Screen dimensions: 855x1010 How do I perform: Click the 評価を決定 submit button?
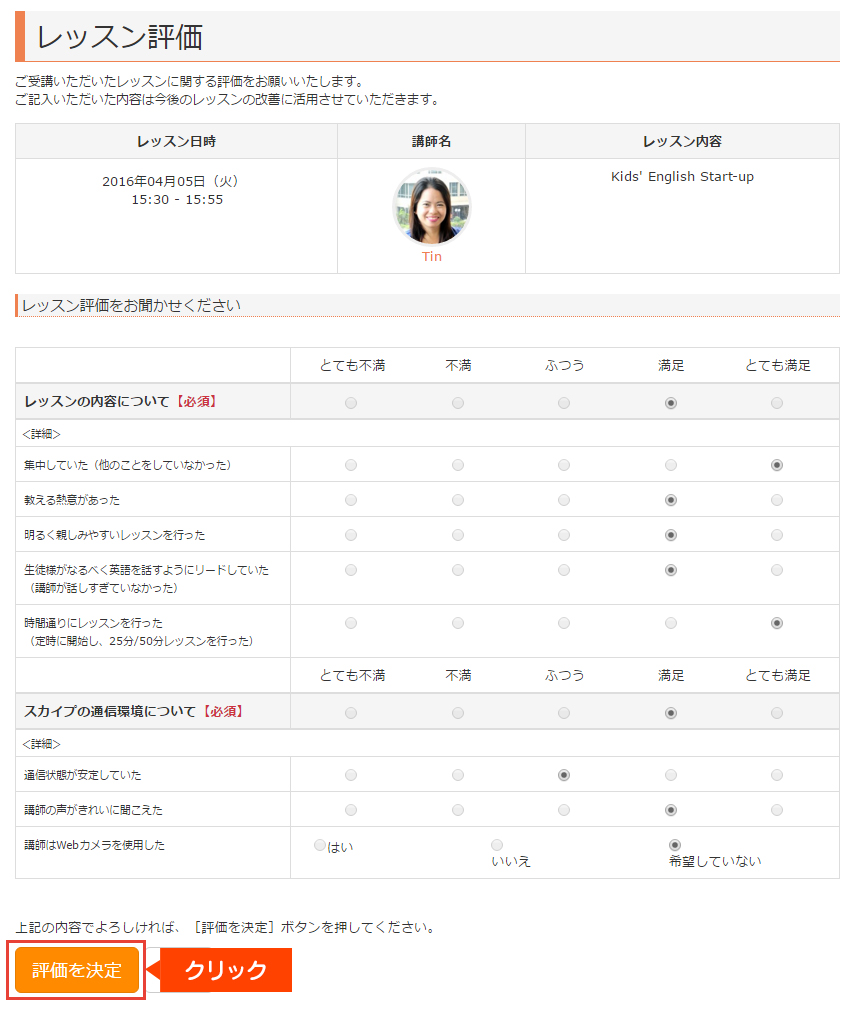[77, 969]
